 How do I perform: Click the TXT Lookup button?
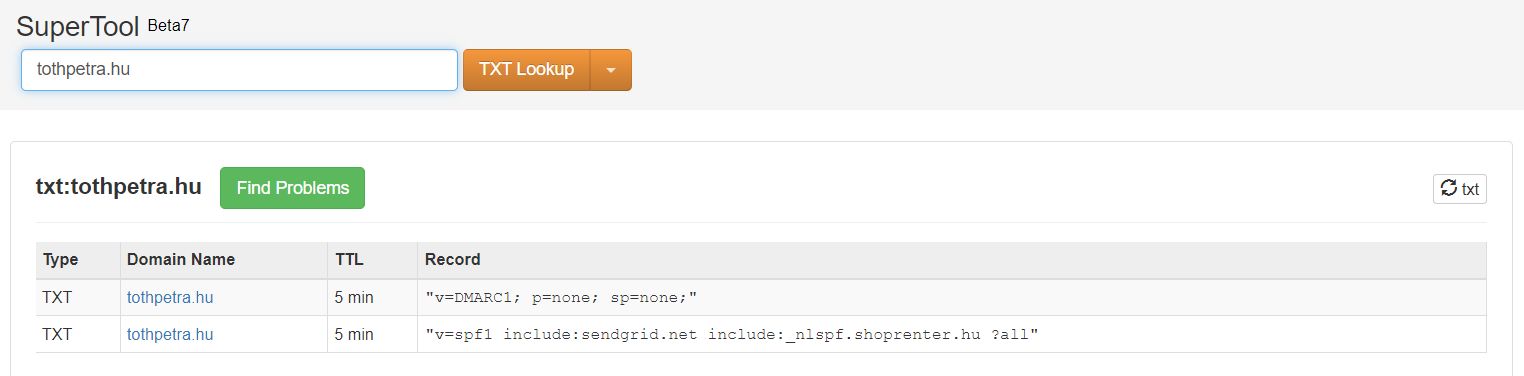coord(527,70)
